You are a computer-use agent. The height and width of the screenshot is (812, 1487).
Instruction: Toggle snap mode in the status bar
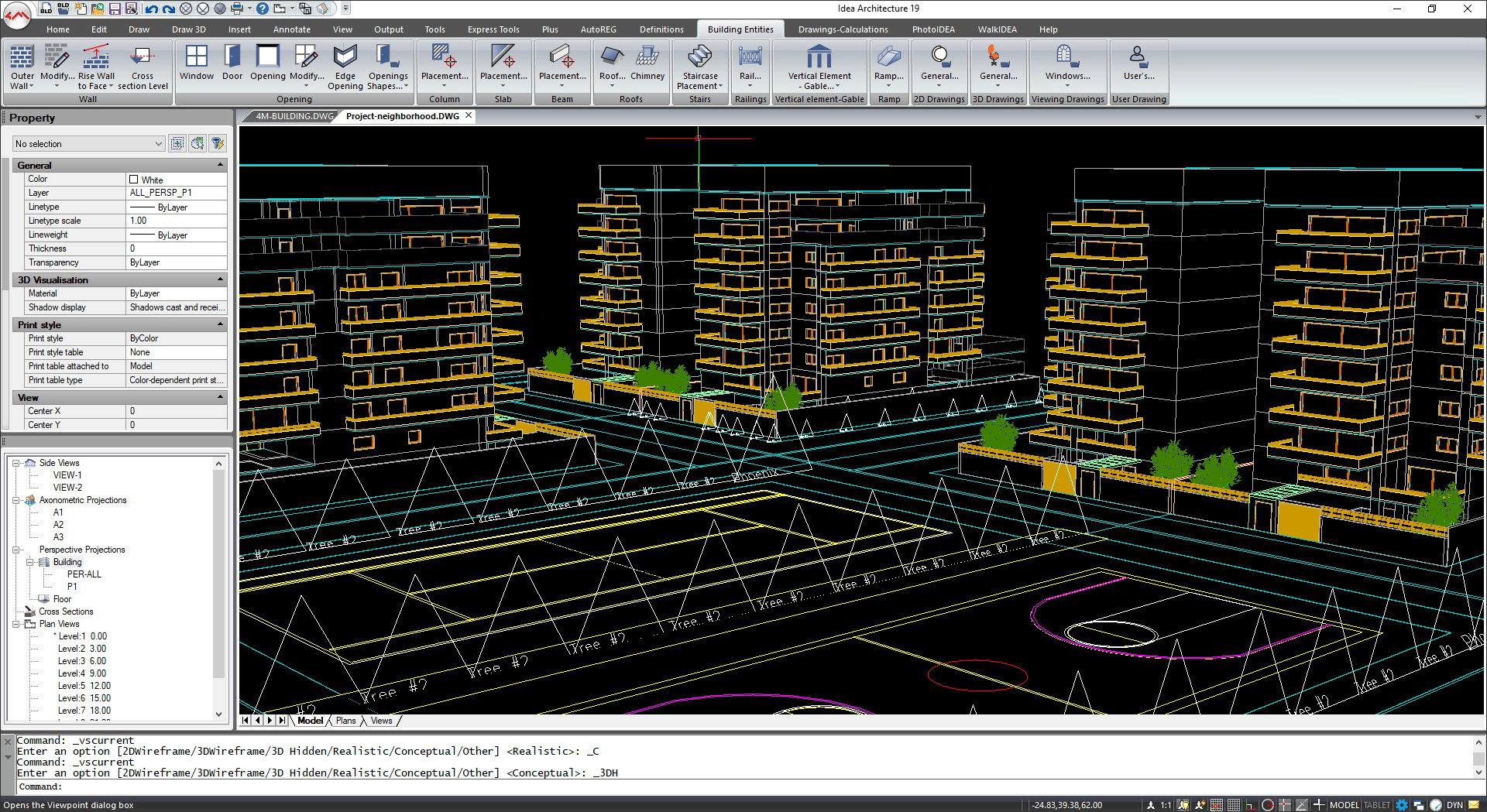[x=1217, y=805]
